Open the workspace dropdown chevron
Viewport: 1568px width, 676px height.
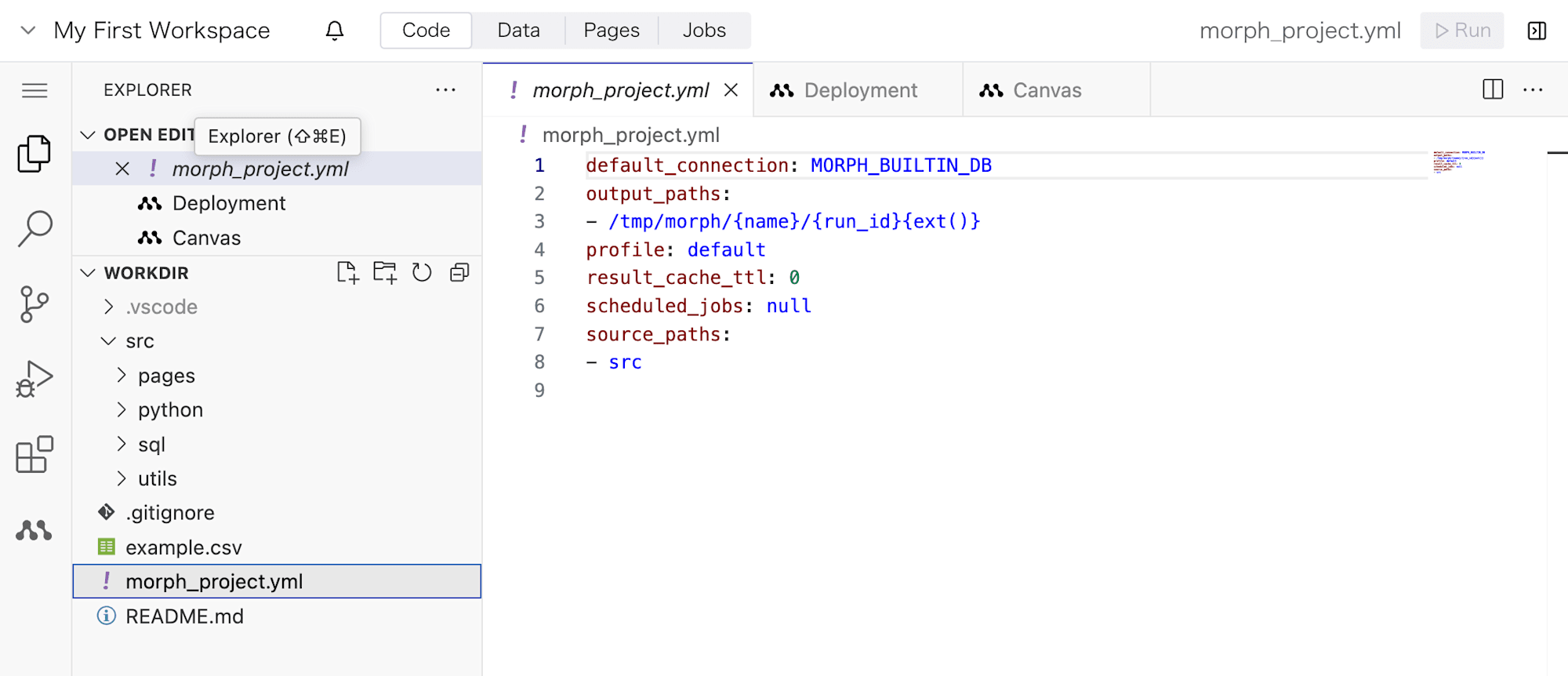pos(28,31)
